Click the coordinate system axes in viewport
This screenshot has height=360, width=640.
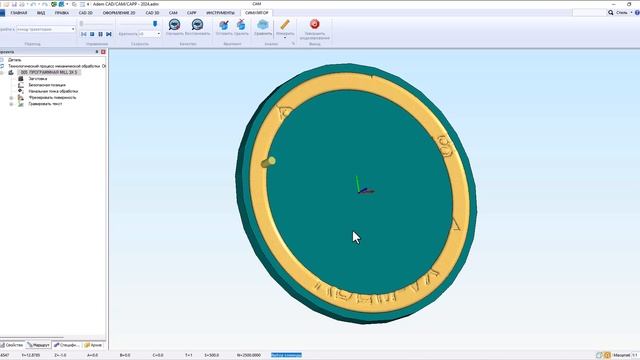click(x=364, y=186)
